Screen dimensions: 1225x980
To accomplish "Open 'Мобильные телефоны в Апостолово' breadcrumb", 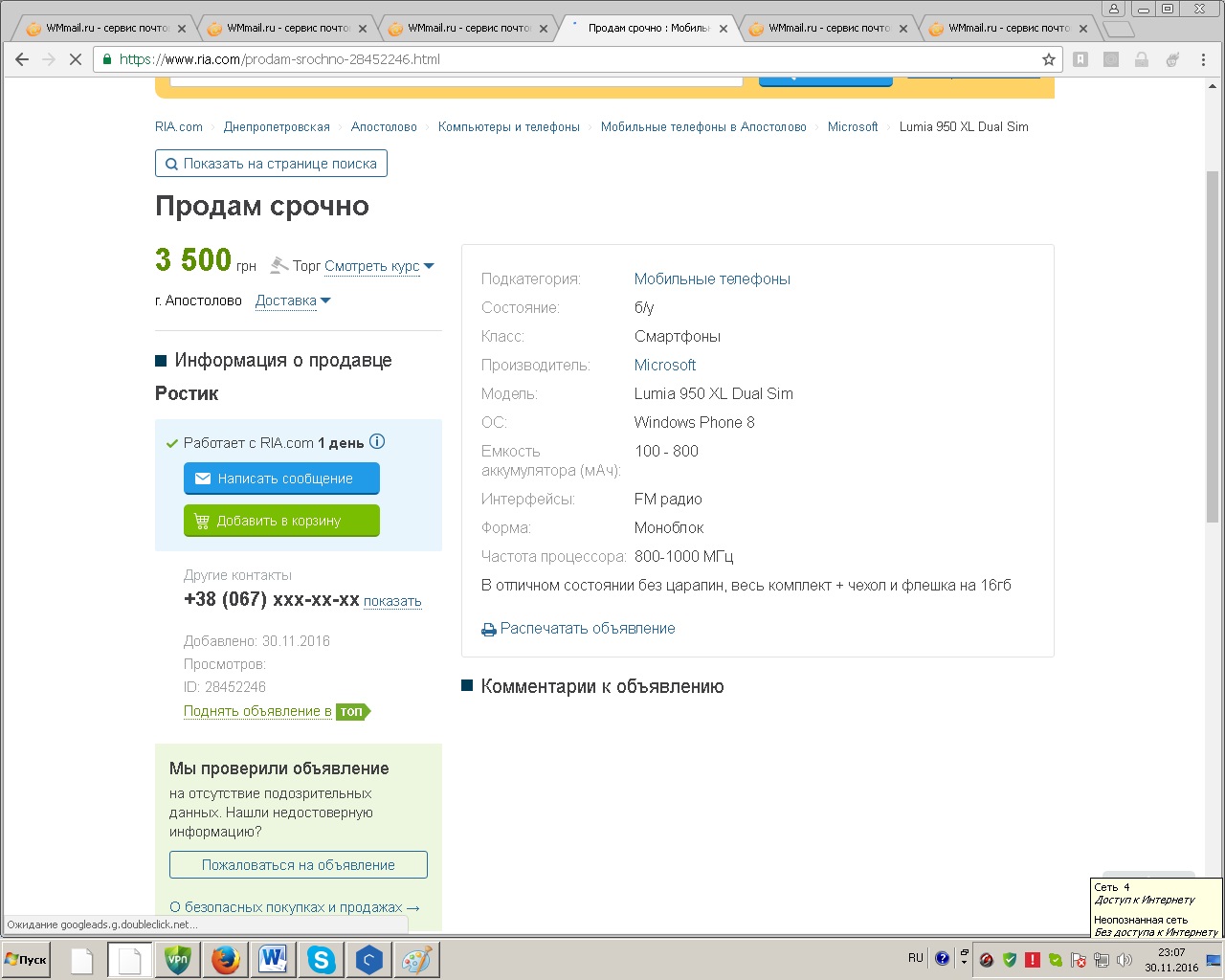I will pyautogui.click(x=703, y=127).
